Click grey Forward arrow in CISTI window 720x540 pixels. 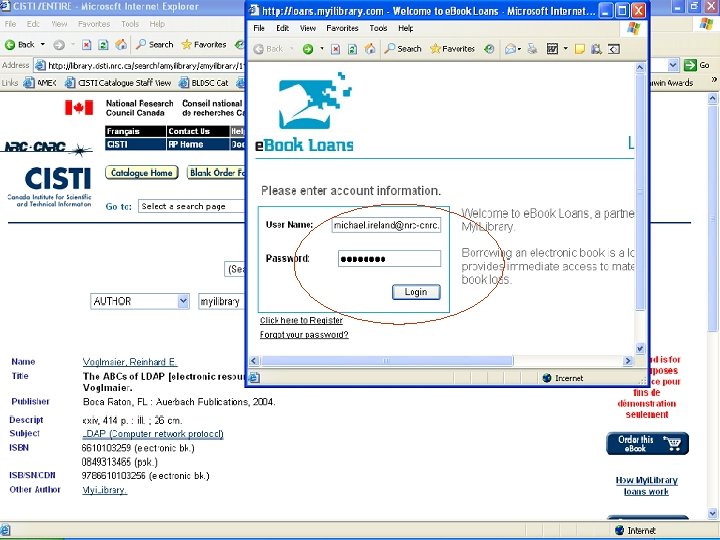pos(59,45)
